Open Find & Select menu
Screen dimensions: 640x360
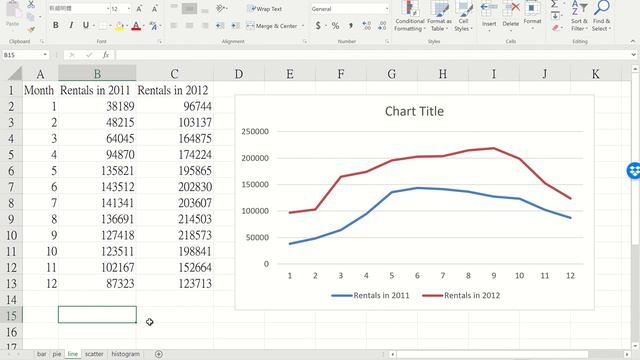pyautogui.click(x=602, y=16)
